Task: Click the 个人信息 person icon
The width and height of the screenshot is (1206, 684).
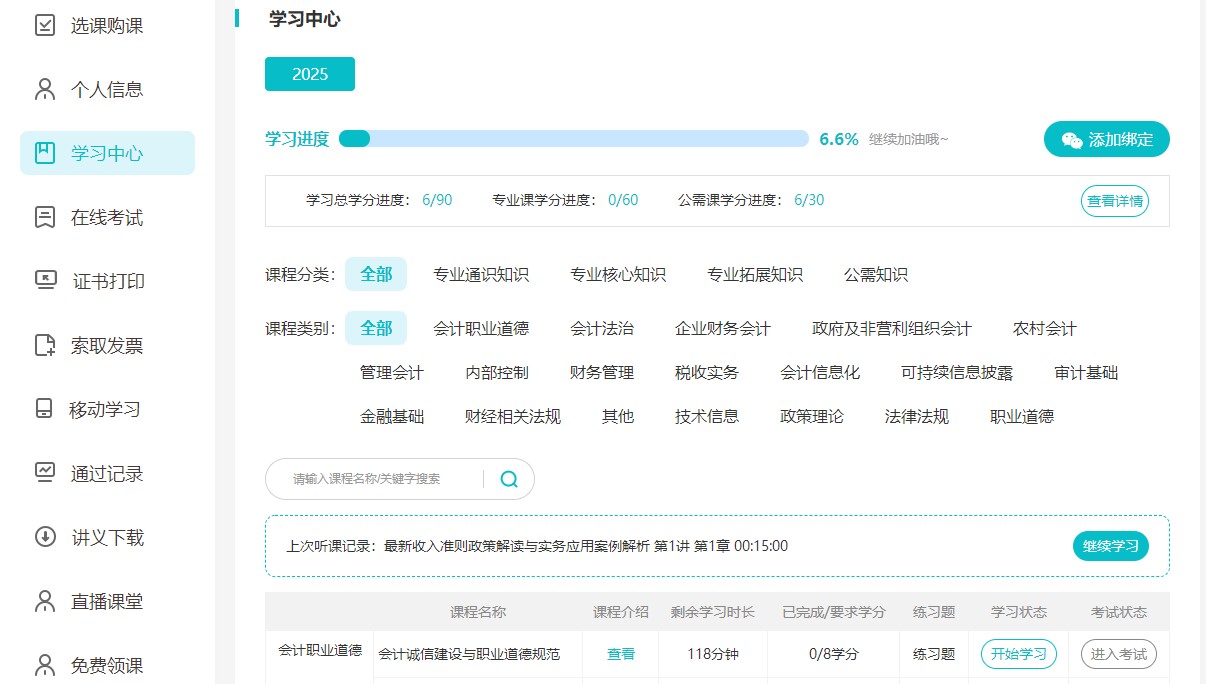Action: (x=45, y=90)
